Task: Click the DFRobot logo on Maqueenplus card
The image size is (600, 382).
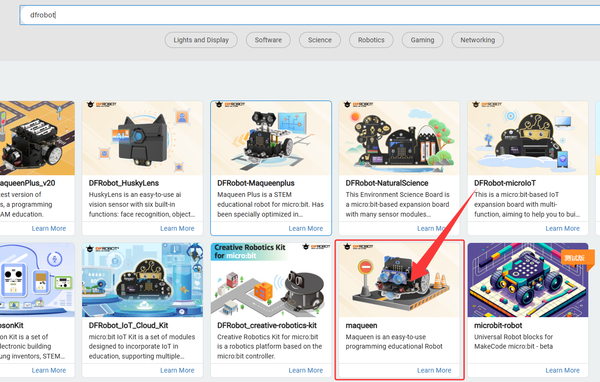Action: 230,104
